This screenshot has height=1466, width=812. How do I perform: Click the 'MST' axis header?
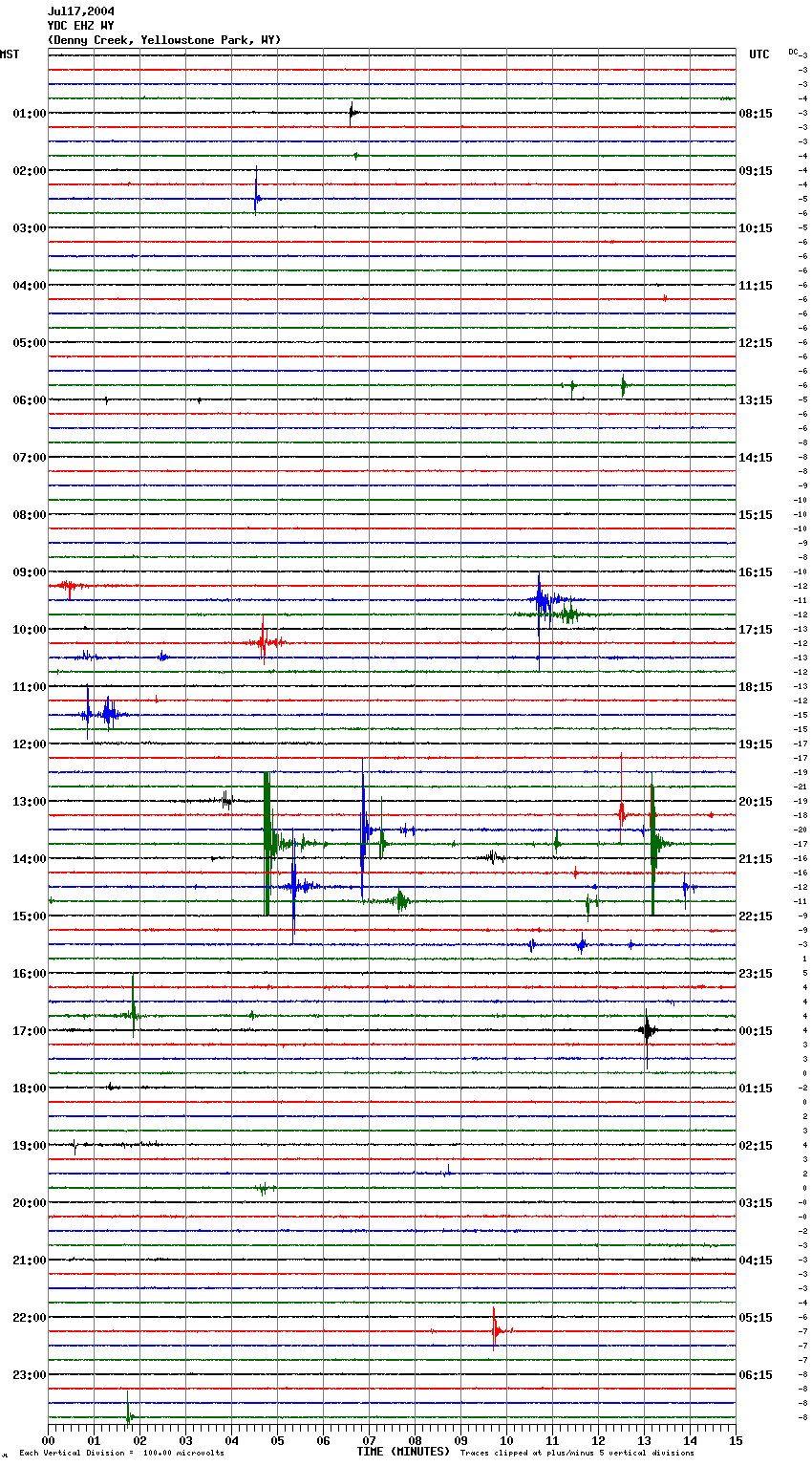pos(10,54)
